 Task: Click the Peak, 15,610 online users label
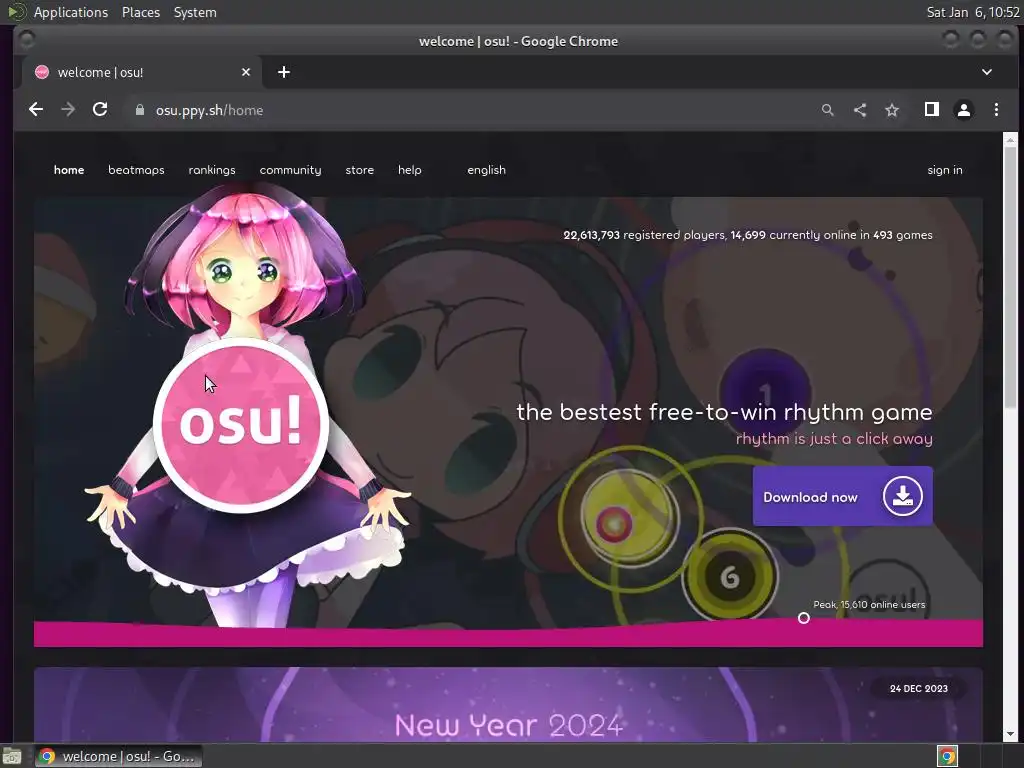[869, 605]
